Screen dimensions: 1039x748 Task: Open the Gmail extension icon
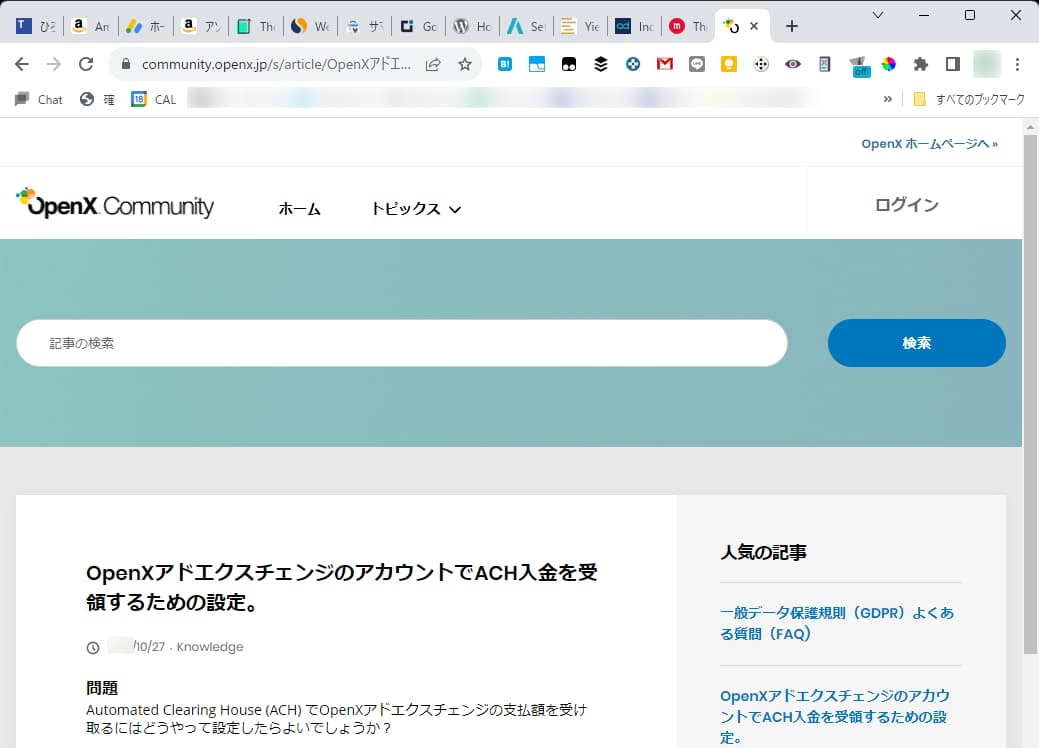point(665,64)
